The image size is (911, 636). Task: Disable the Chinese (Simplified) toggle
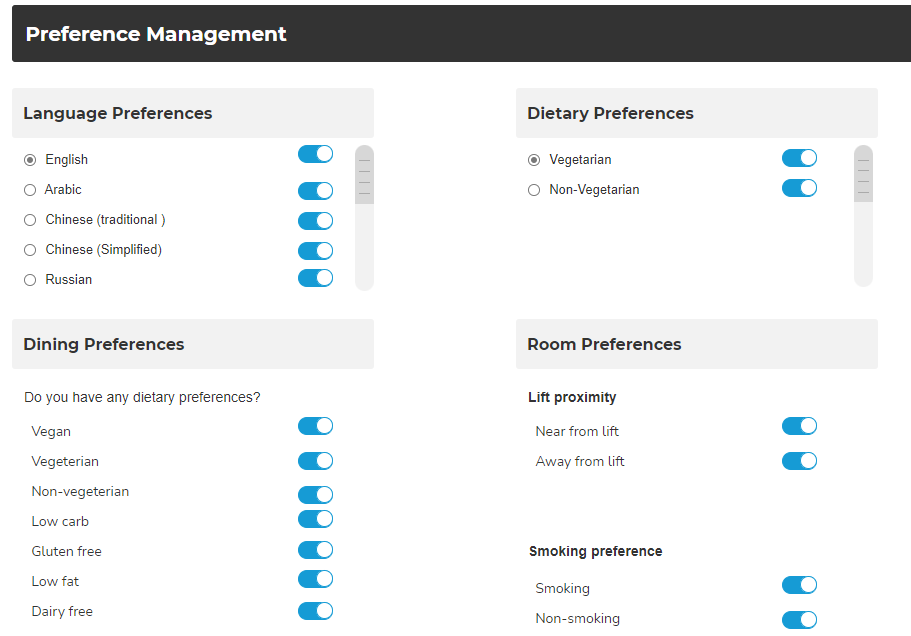tap(315, 251)
